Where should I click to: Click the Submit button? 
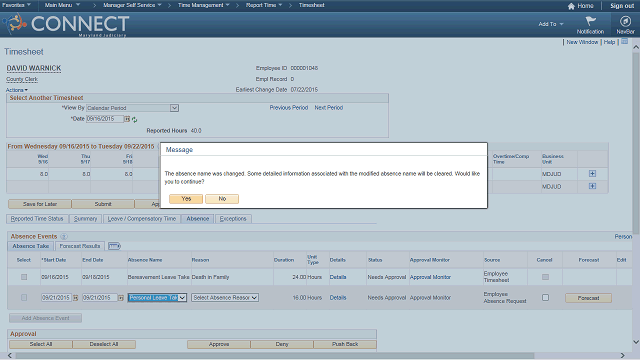click(x=103, y=204)
